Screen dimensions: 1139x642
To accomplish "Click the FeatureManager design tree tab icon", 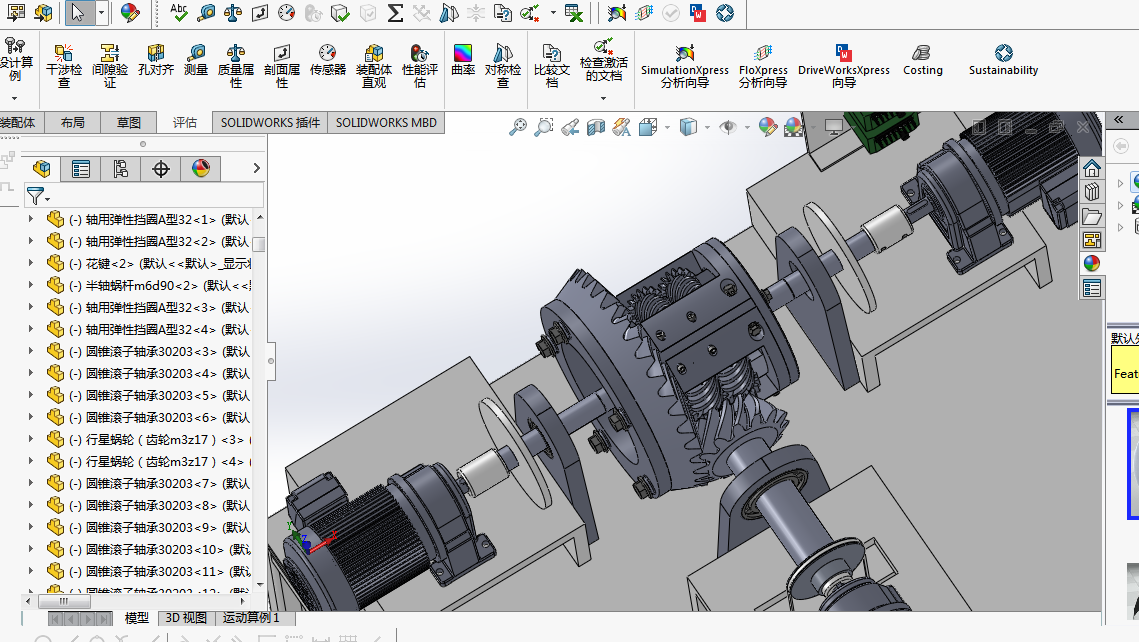I will click(x=42, y=169).
